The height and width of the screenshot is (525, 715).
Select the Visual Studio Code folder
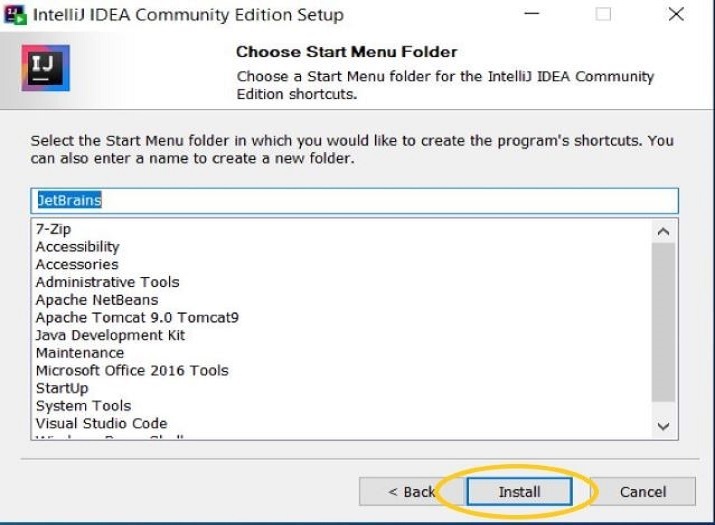click(101, 423)
